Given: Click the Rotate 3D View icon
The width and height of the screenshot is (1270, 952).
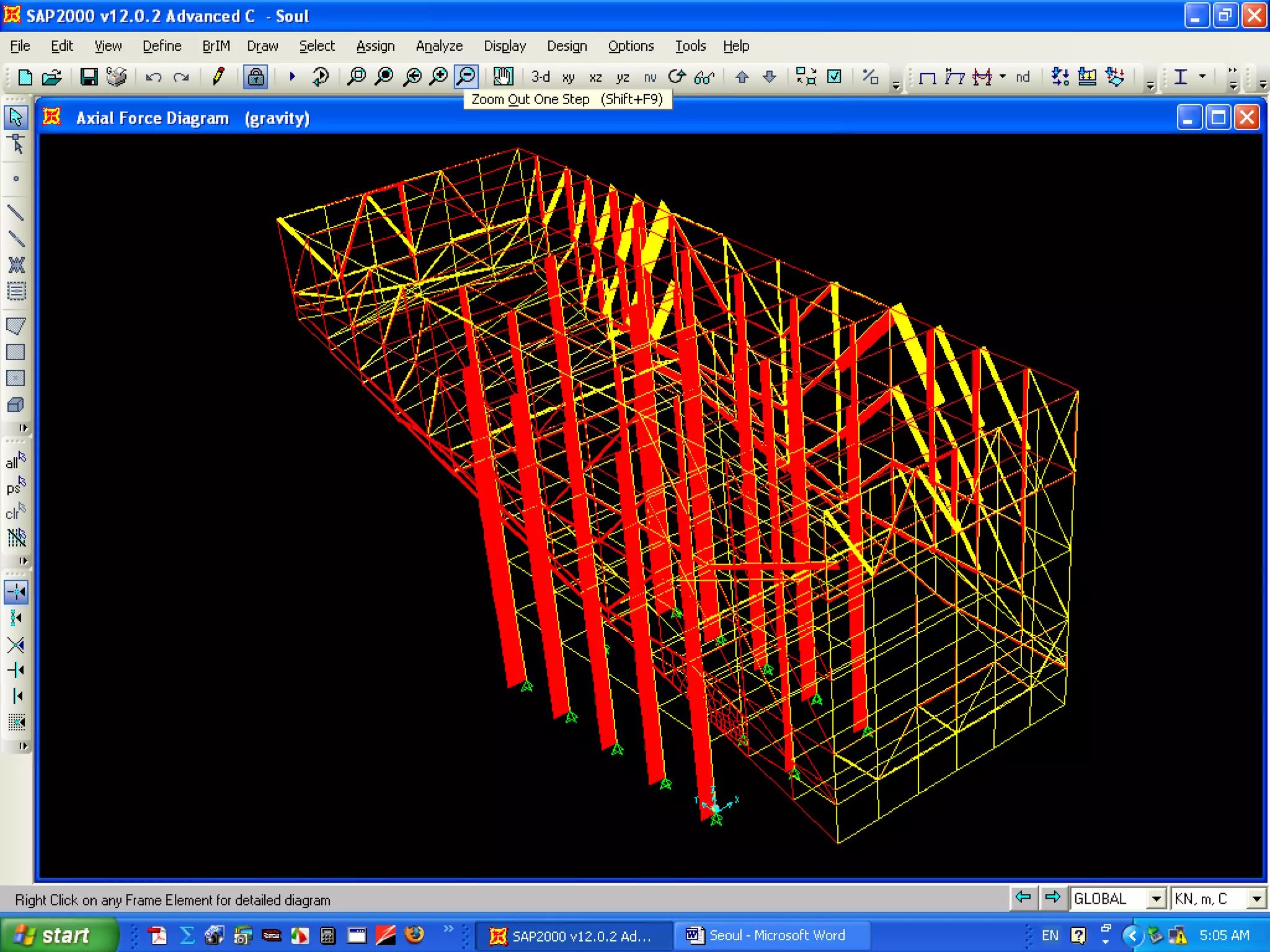Looking at the screenshot, I should (x=677, y=77).
